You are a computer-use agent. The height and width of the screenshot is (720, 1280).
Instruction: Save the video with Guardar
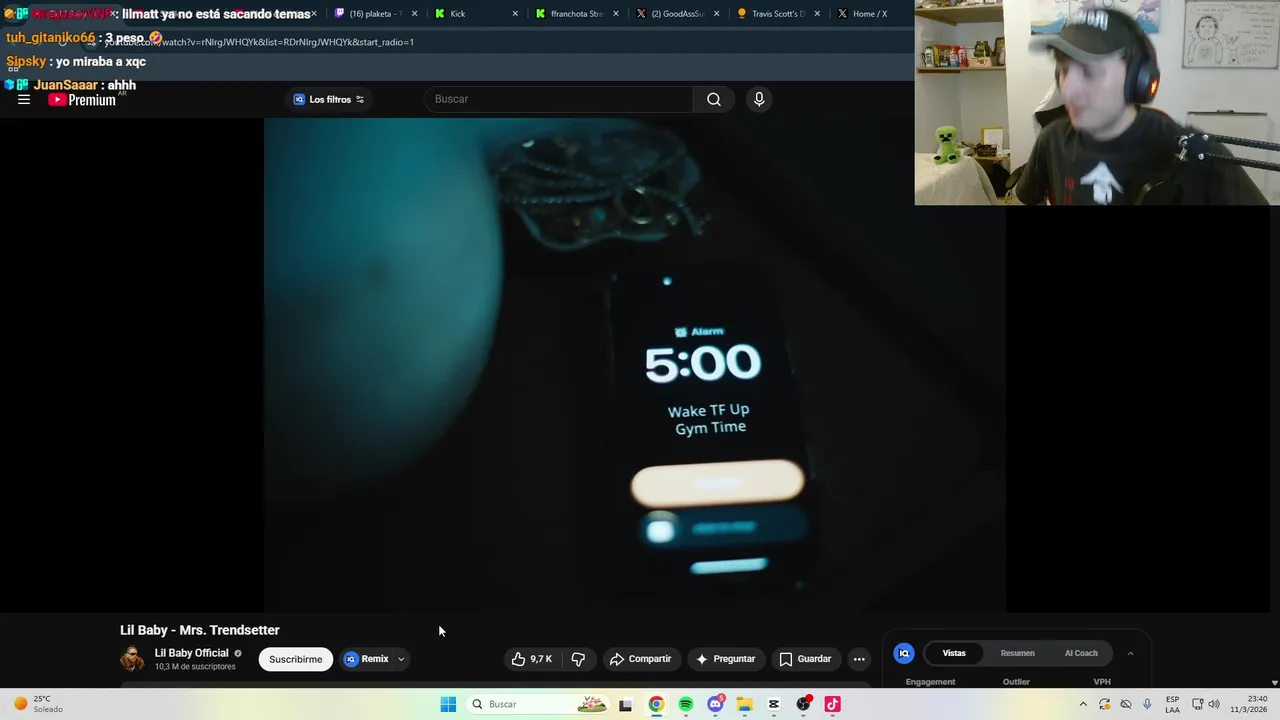tap(805, 659)
